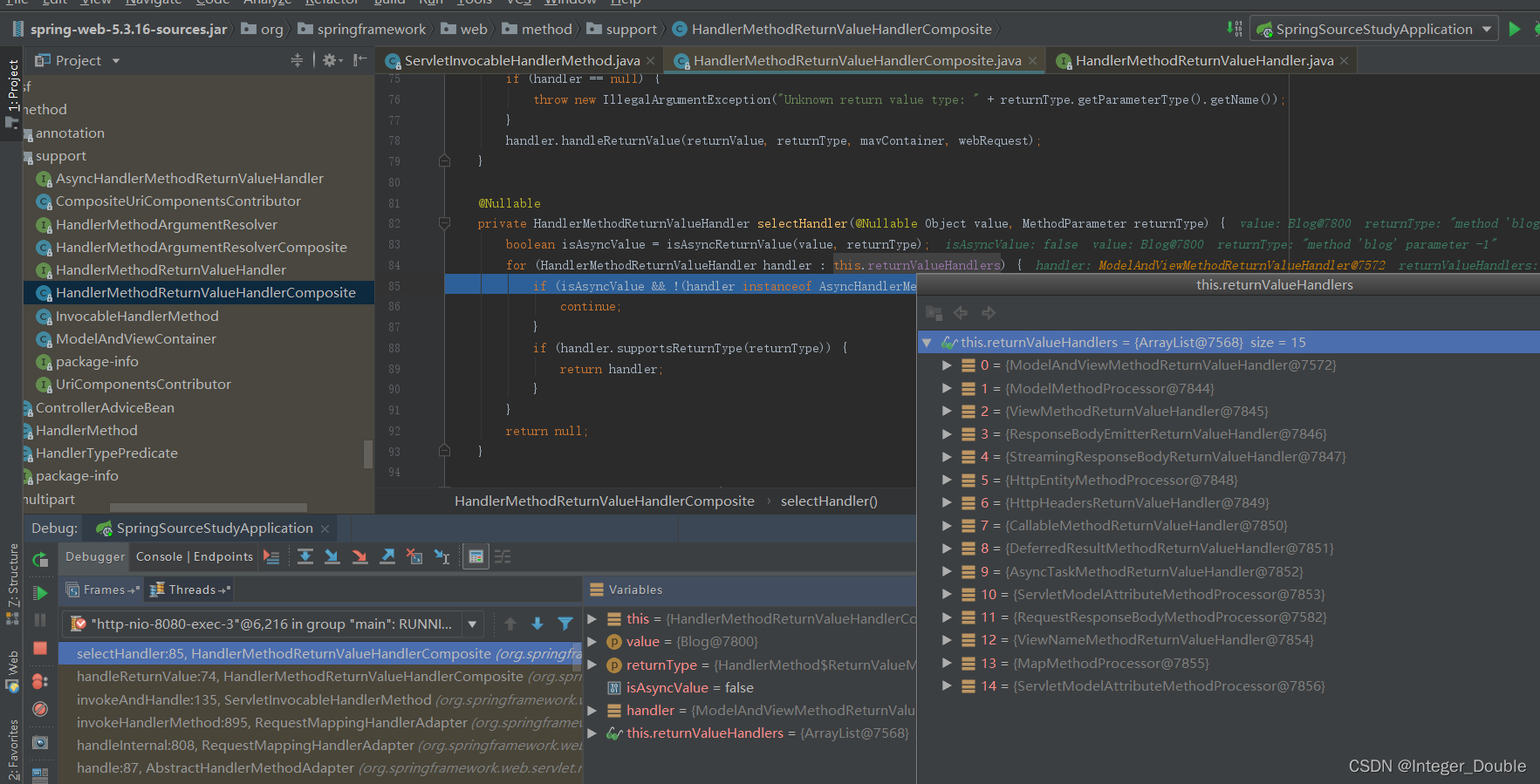Click the Build project hammer icon
The image size is (1540, 784).
tap(1235, 29)
